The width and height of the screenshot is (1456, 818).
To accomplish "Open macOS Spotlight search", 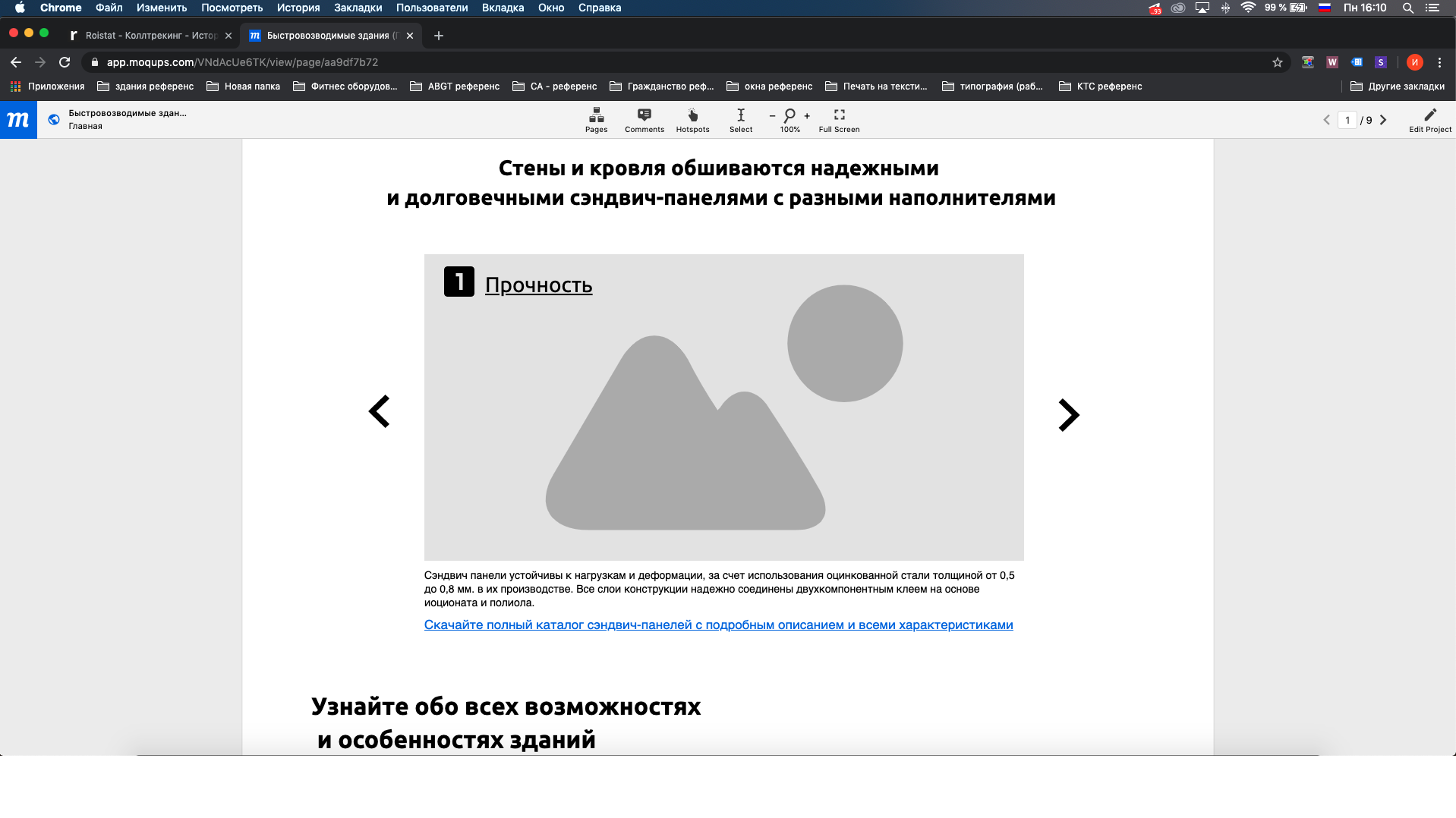I will [x=1407, y=8].
